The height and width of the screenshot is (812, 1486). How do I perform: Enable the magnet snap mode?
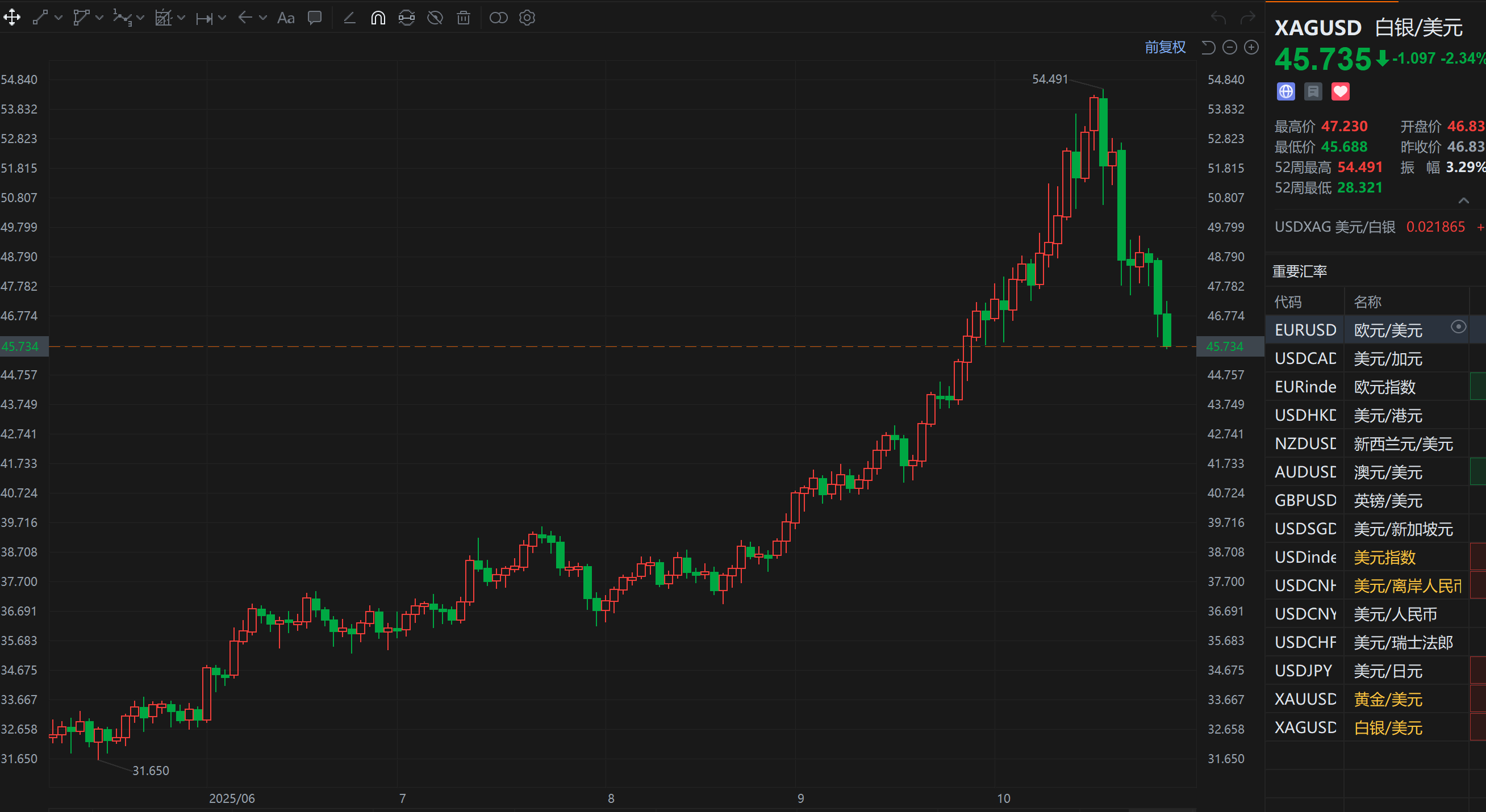click(x=378, y=18)
